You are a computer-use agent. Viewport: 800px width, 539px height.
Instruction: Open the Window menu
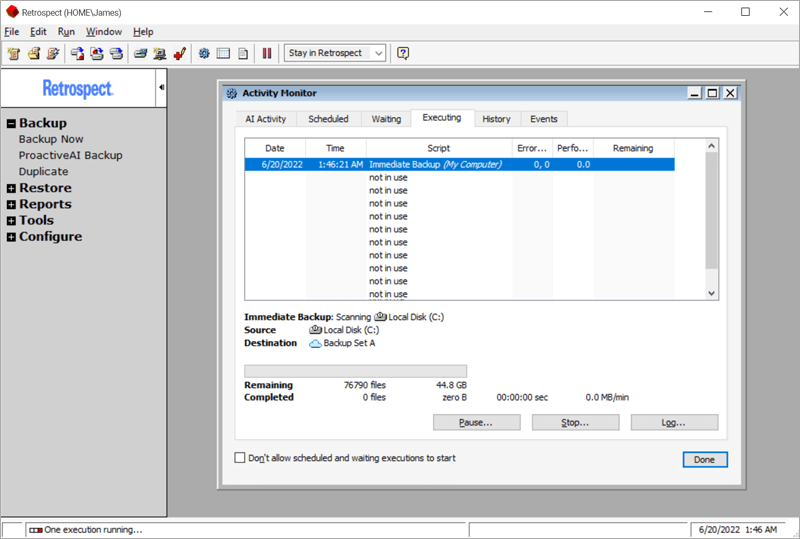(104, 32)
